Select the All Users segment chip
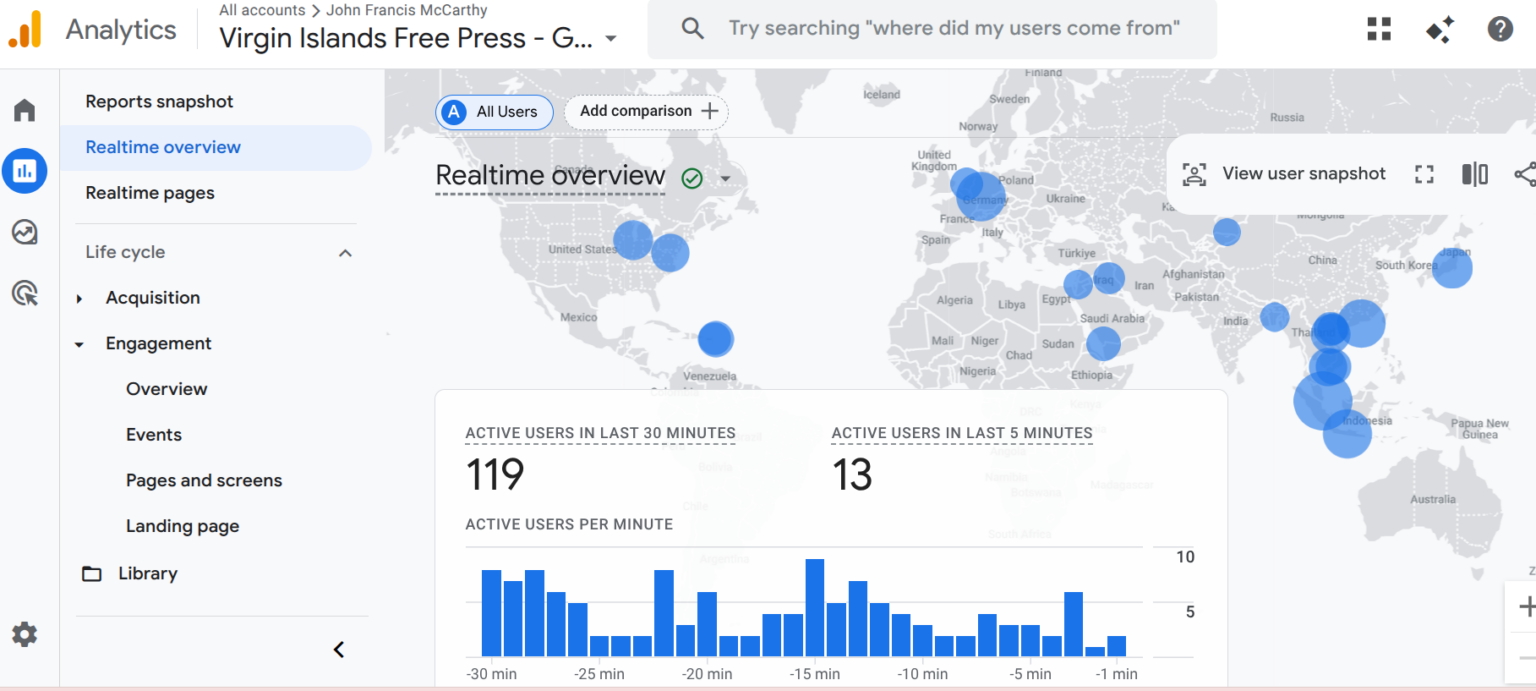 [x=494, y=112]
